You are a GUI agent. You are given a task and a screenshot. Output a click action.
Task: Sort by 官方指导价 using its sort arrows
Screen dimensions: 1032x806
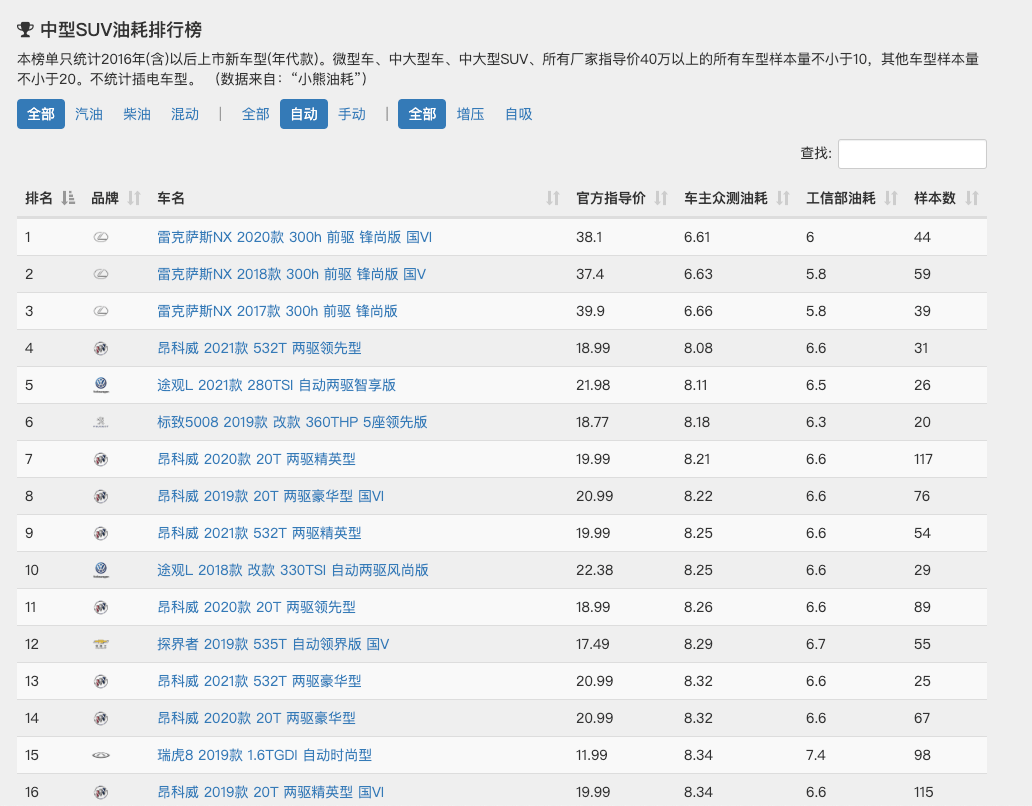[x=661, y=198]
